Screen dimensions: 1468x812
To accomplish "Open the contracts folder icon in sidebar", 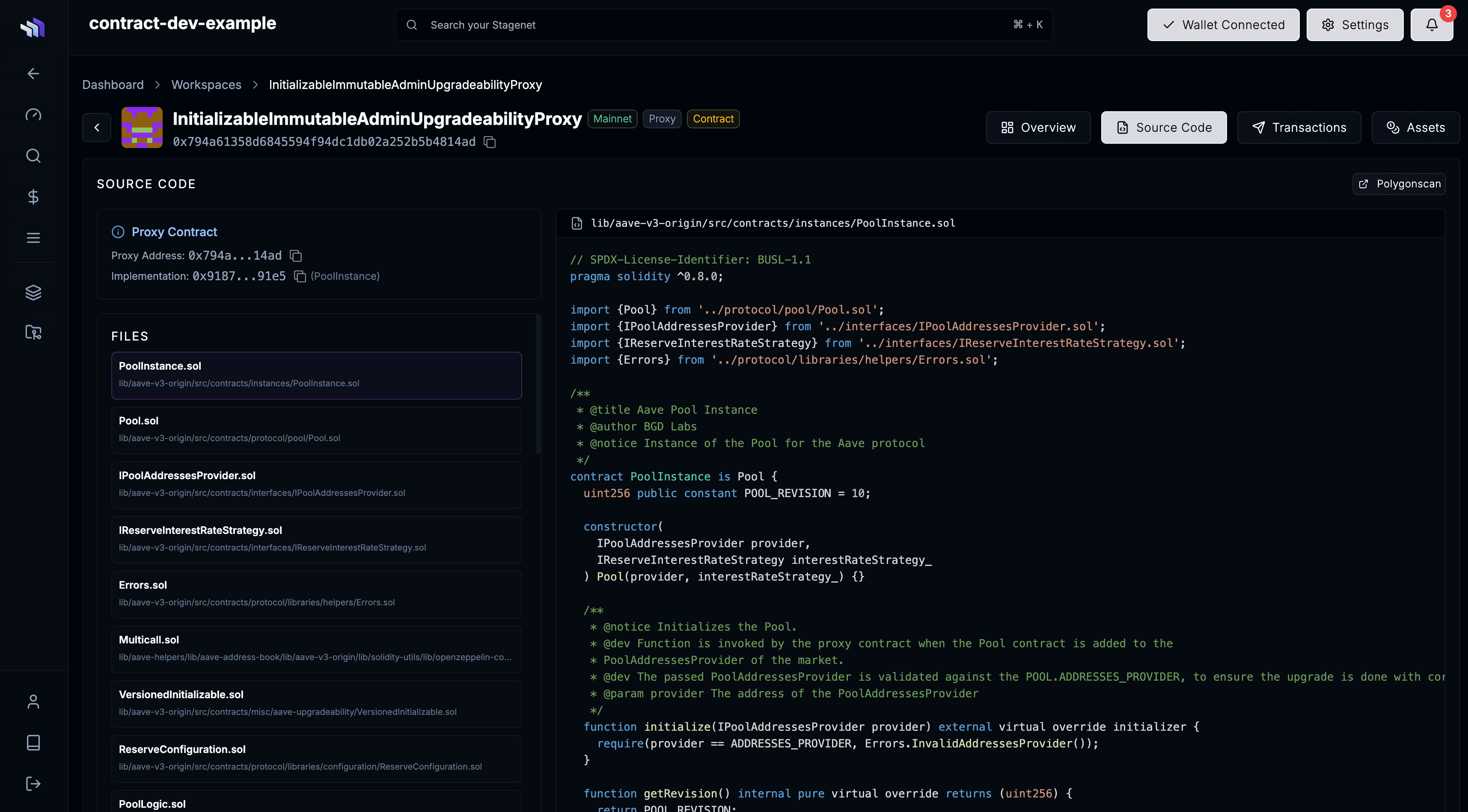I will (x=33, y=332).
